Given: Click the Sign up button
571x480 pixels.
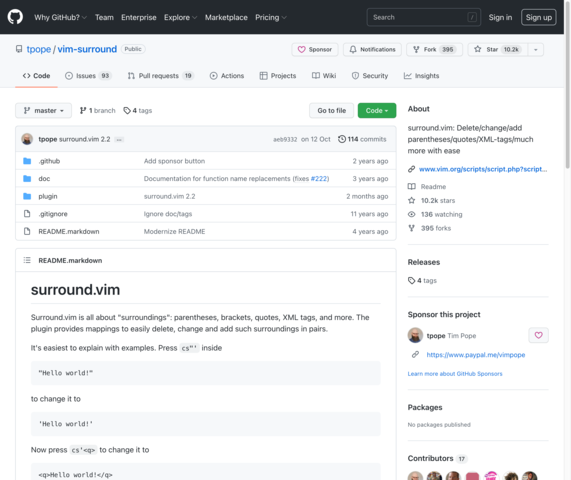Looking at the screenshot, I should tap(539, 17).
